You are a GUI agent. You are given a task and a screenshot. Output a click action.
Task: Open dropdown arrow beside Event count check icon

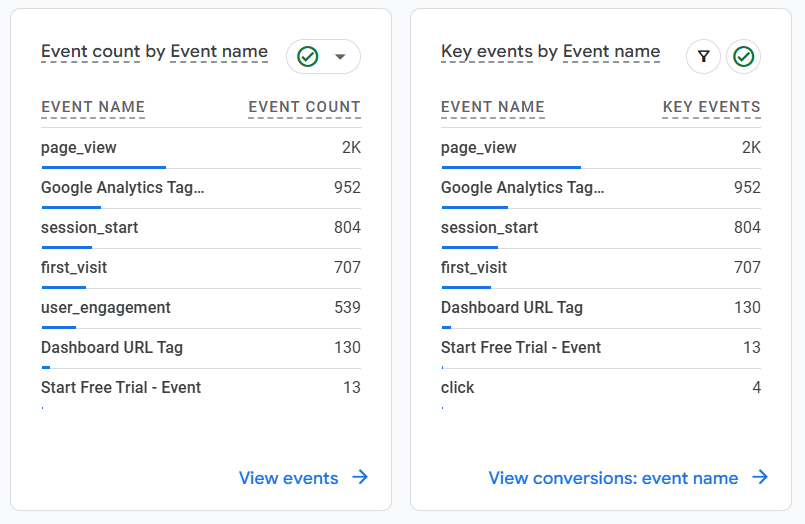tap(340, 56)
